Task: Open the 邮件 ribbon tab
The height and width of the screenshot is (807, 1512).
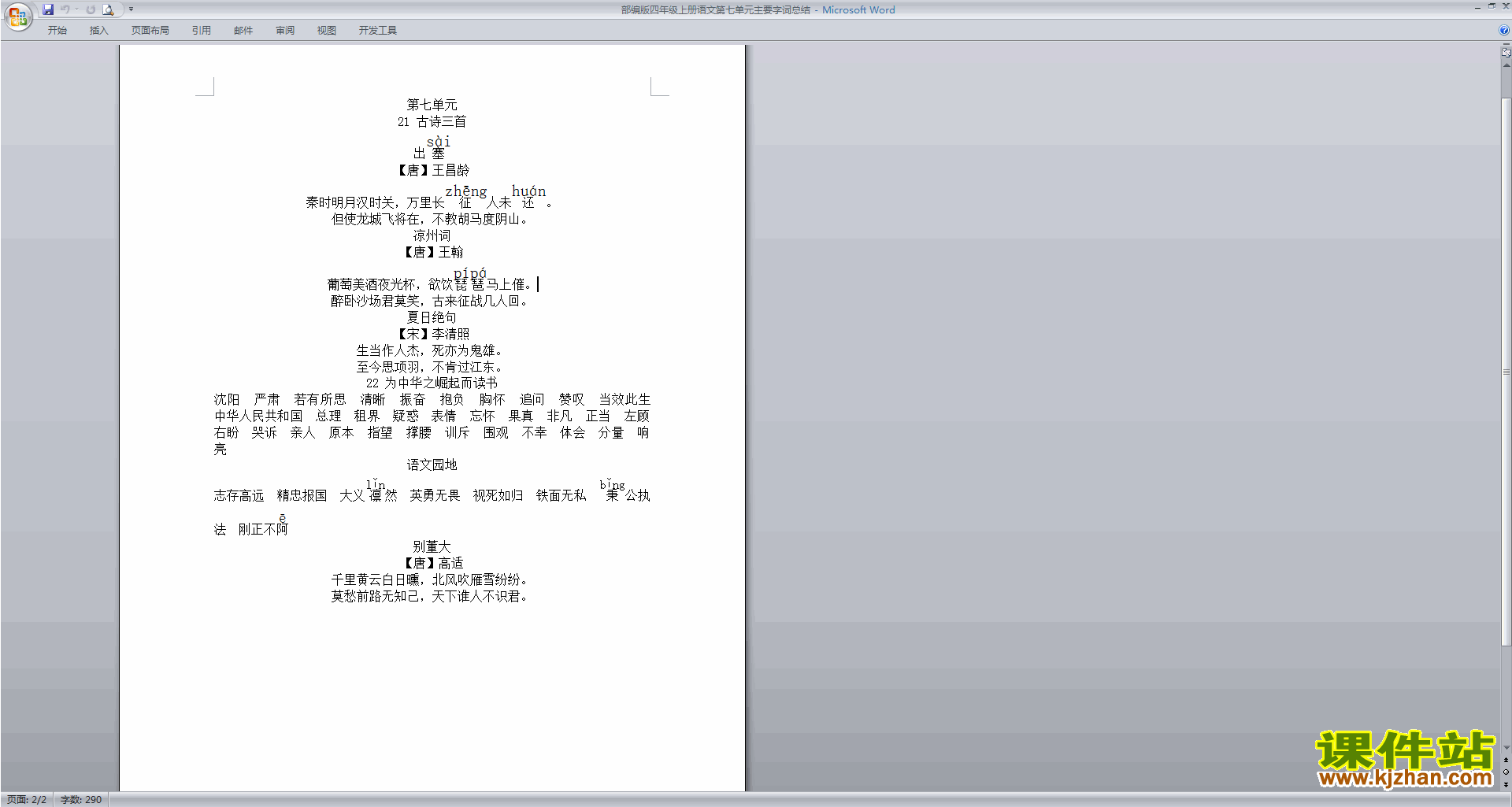Action: tap(243, 31)
